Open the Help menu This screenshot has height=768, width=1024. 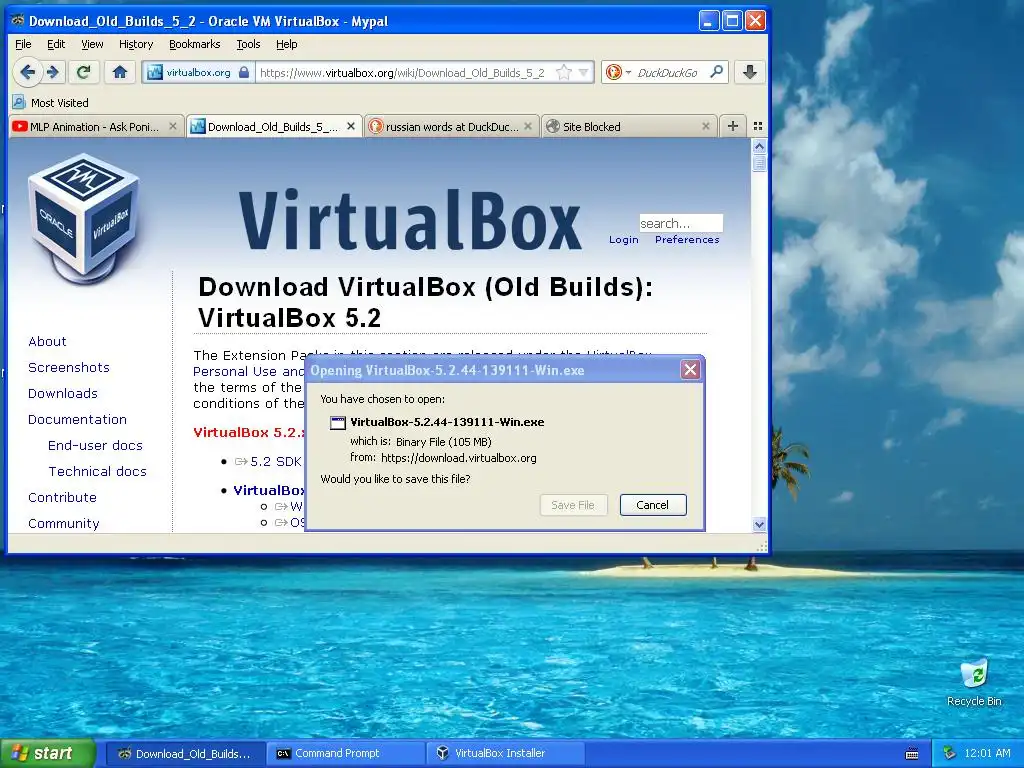(286, 44)
